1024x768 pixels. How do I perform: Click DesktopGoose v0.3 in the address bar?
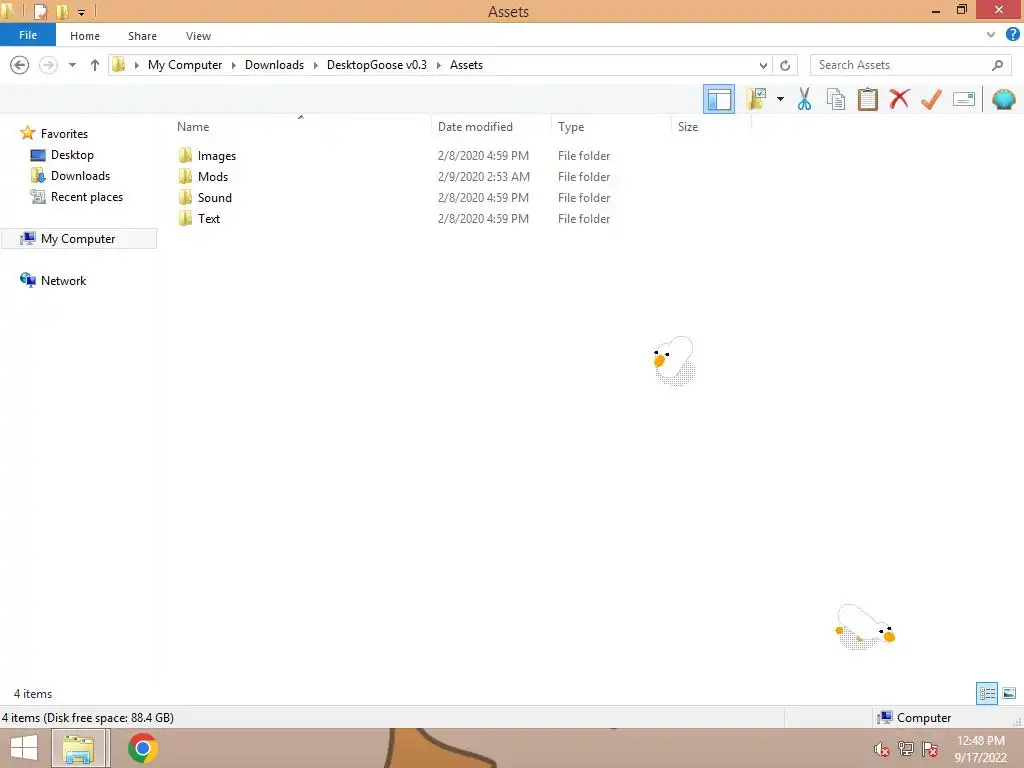377,65
